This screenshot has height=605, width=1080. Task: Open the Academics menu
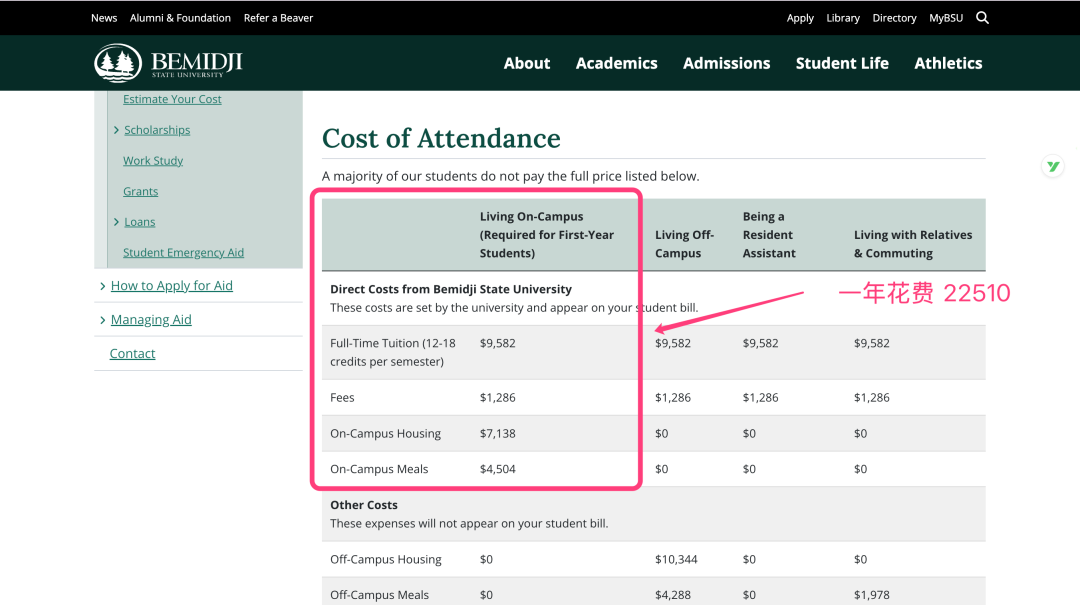point(616,63)
